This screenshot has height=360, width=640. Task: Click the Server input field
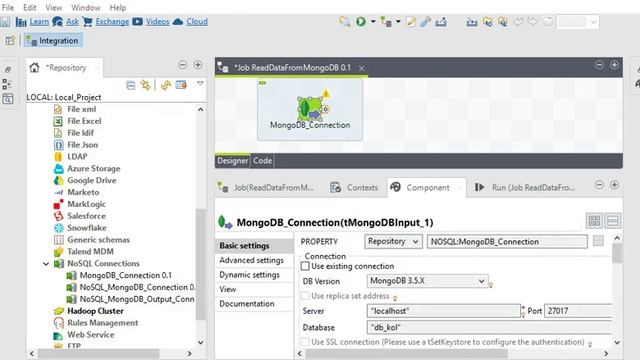click(443, 311)
